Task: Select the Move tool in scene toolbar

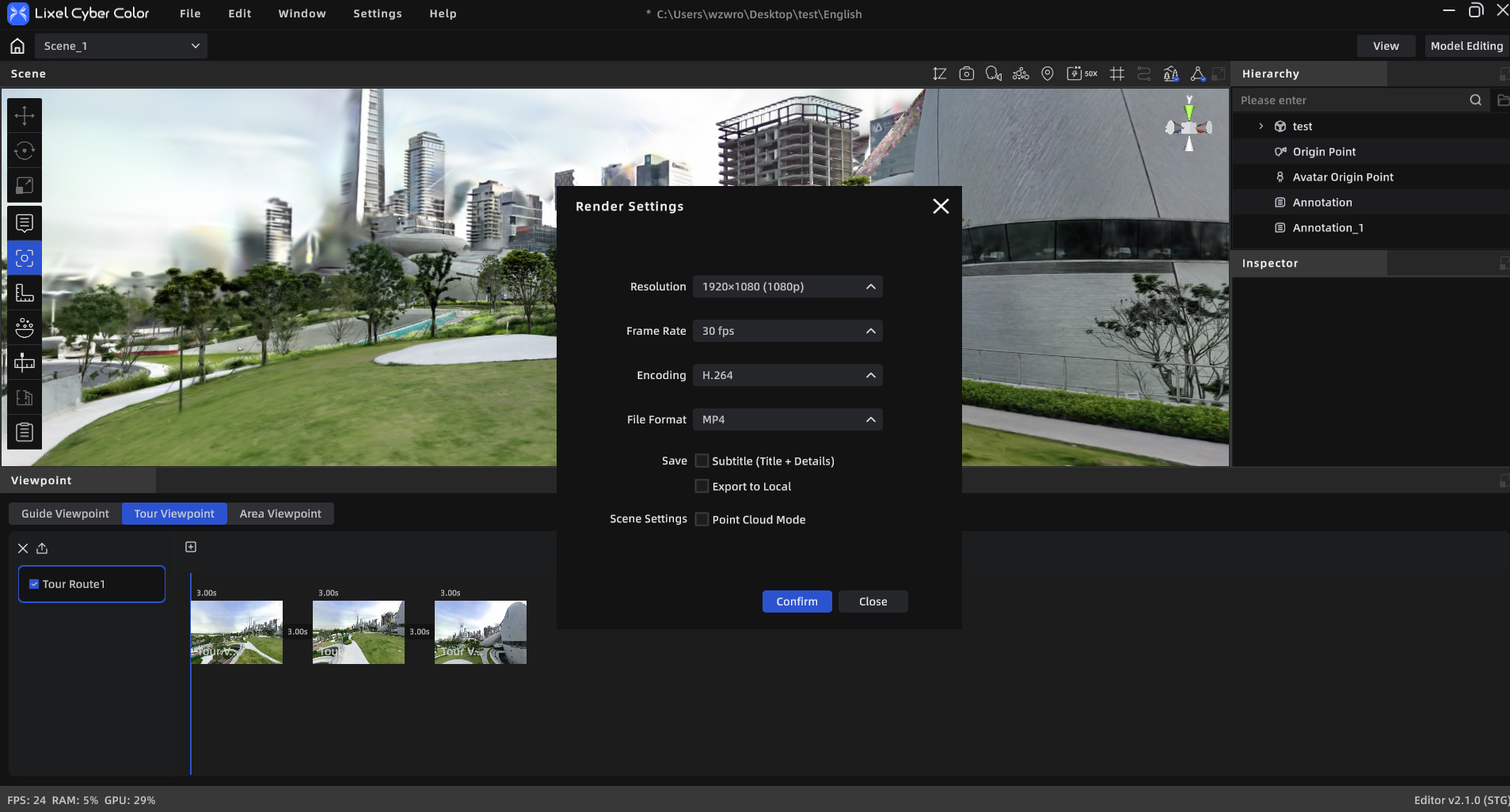Action: [25, 116]
